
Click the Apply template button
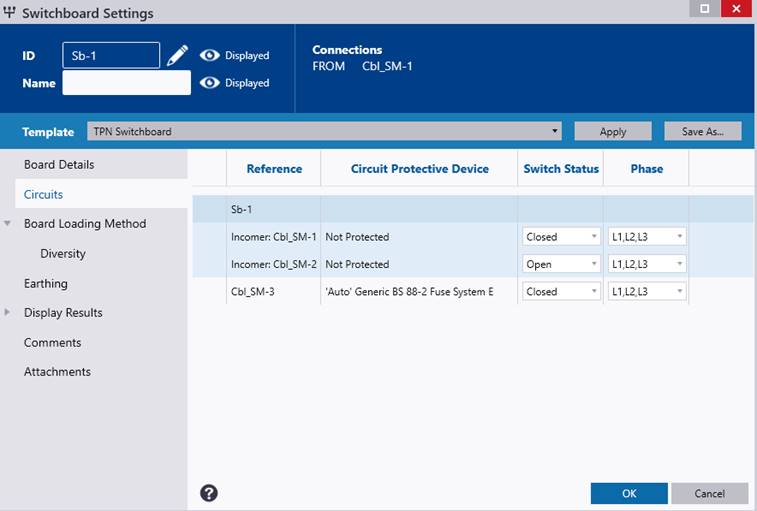(613, 131)
